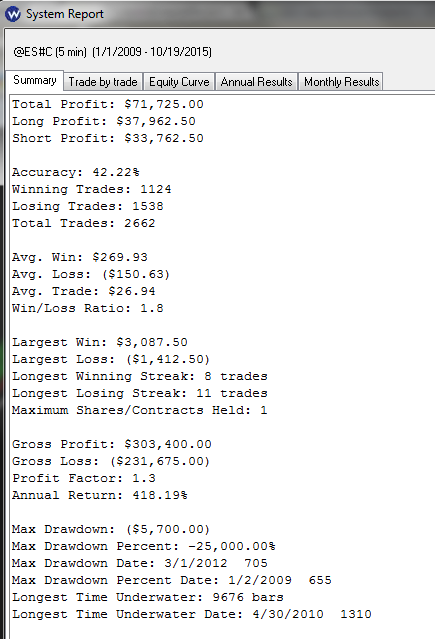Click the System Report window app icon
Viewport: 435px width, 639px height.
[13, 14]
